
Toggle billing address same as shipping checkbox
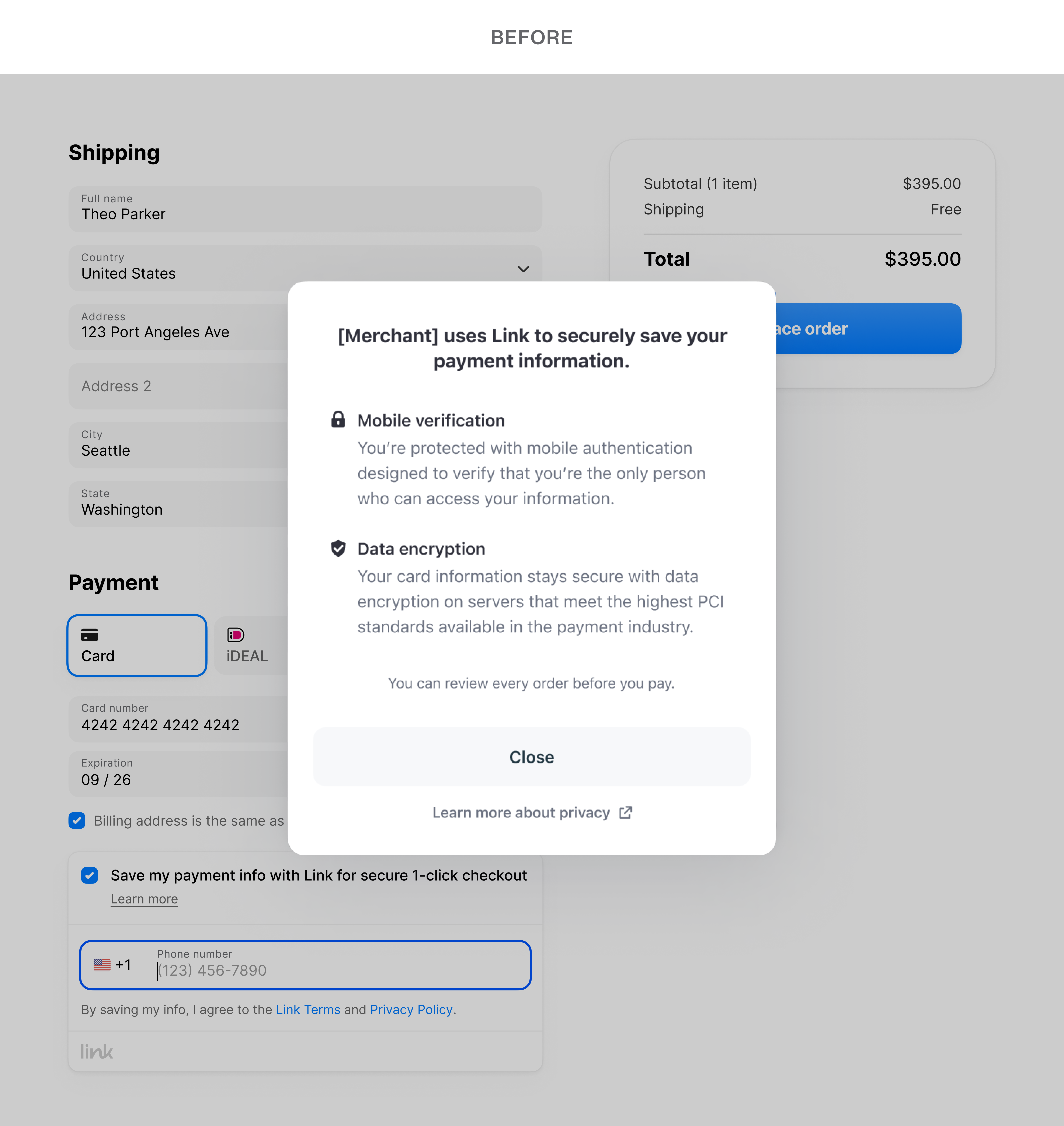(x=77, y=820)
